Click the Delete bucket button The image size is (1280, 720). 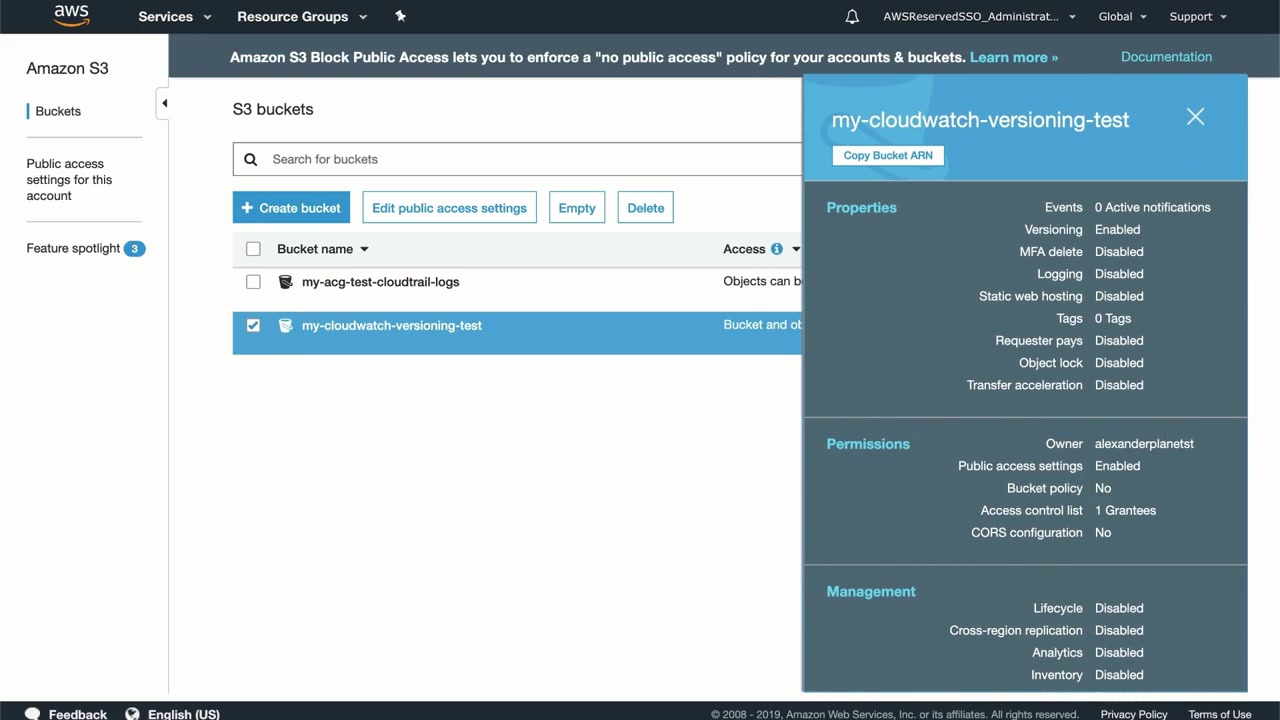(645, 207)
